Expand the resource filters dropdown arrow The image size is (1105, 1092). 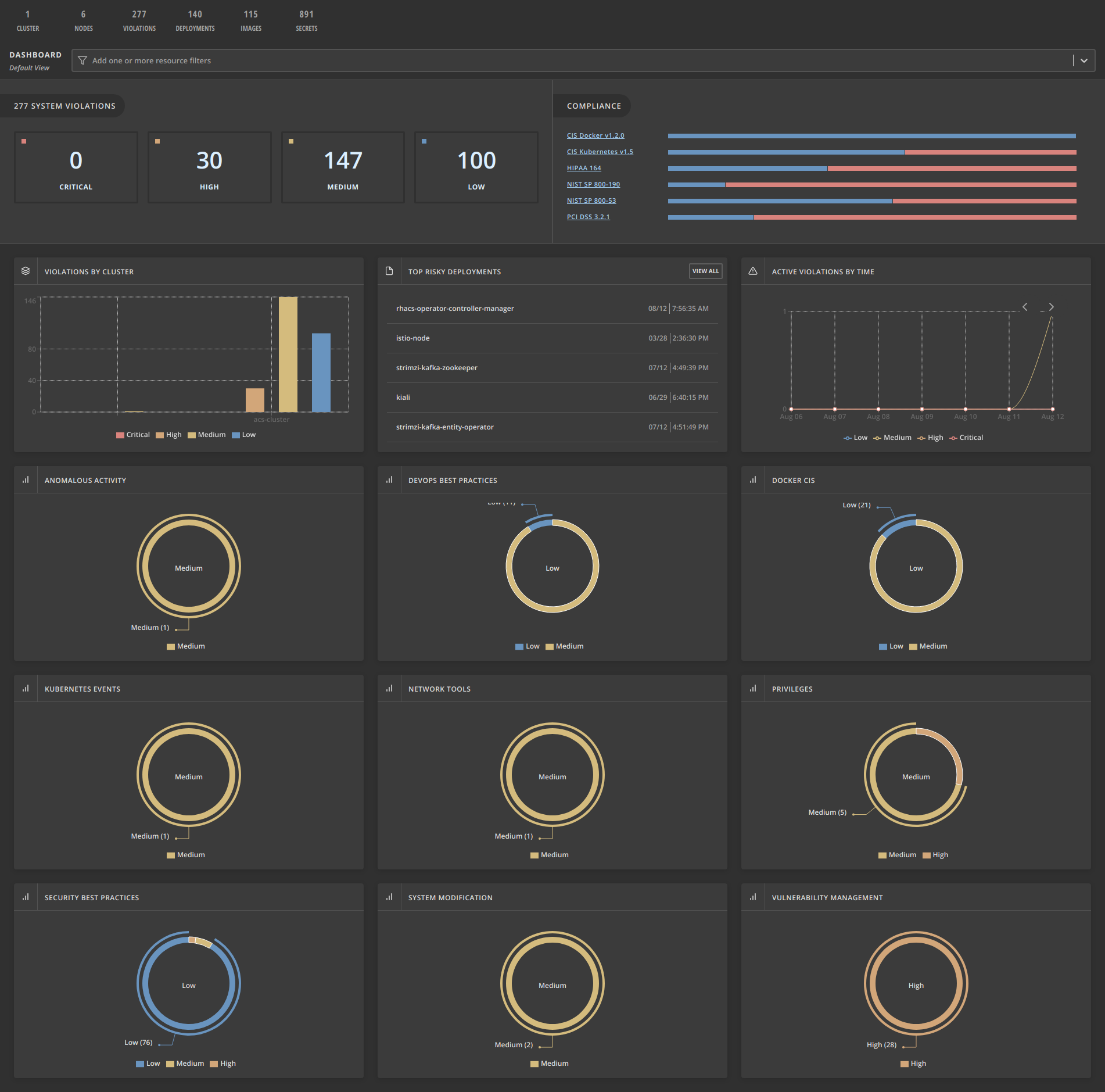point(1084,60)
